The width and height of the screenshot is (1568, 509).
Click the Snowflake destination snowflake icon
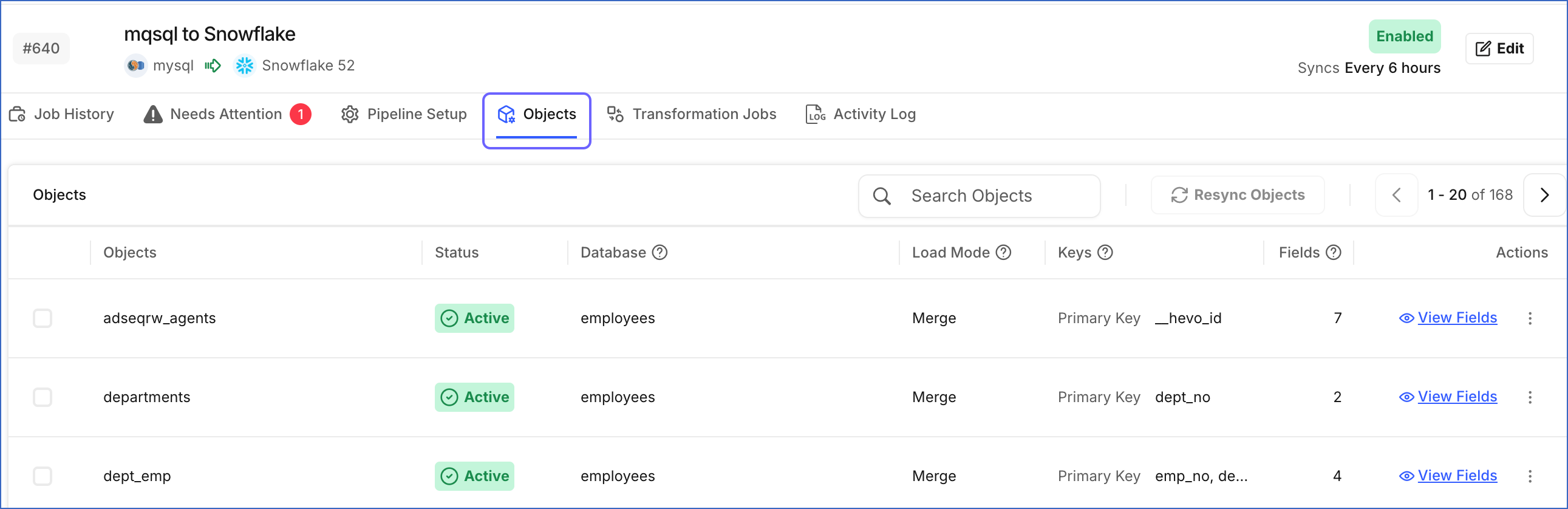click(245, 66)
